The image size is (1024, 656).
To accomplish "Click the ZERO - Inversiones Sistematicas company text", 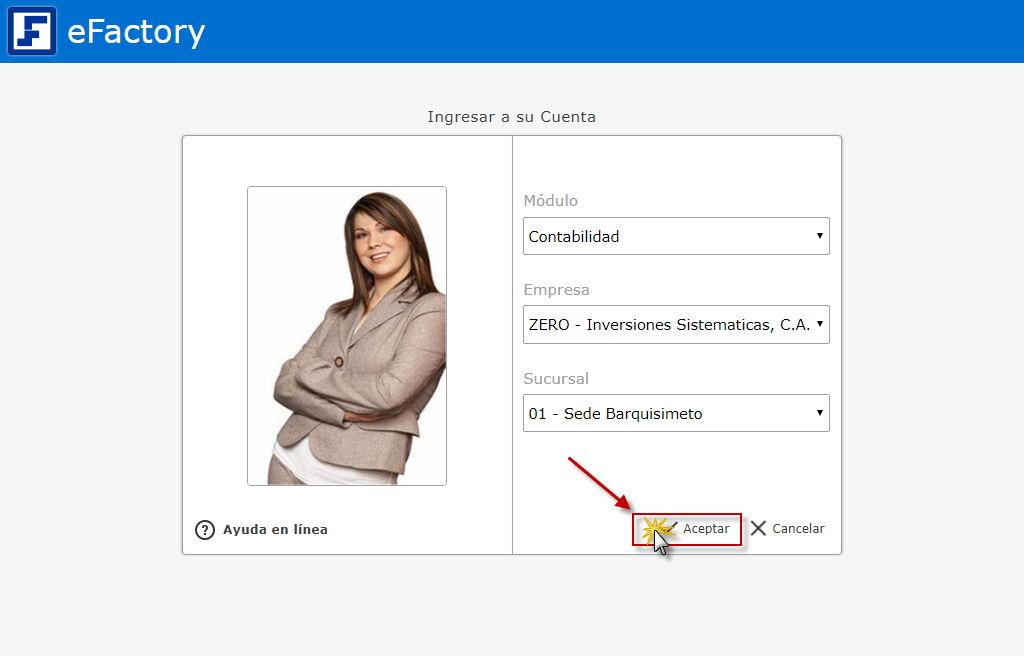I will [x=668, y=325].
